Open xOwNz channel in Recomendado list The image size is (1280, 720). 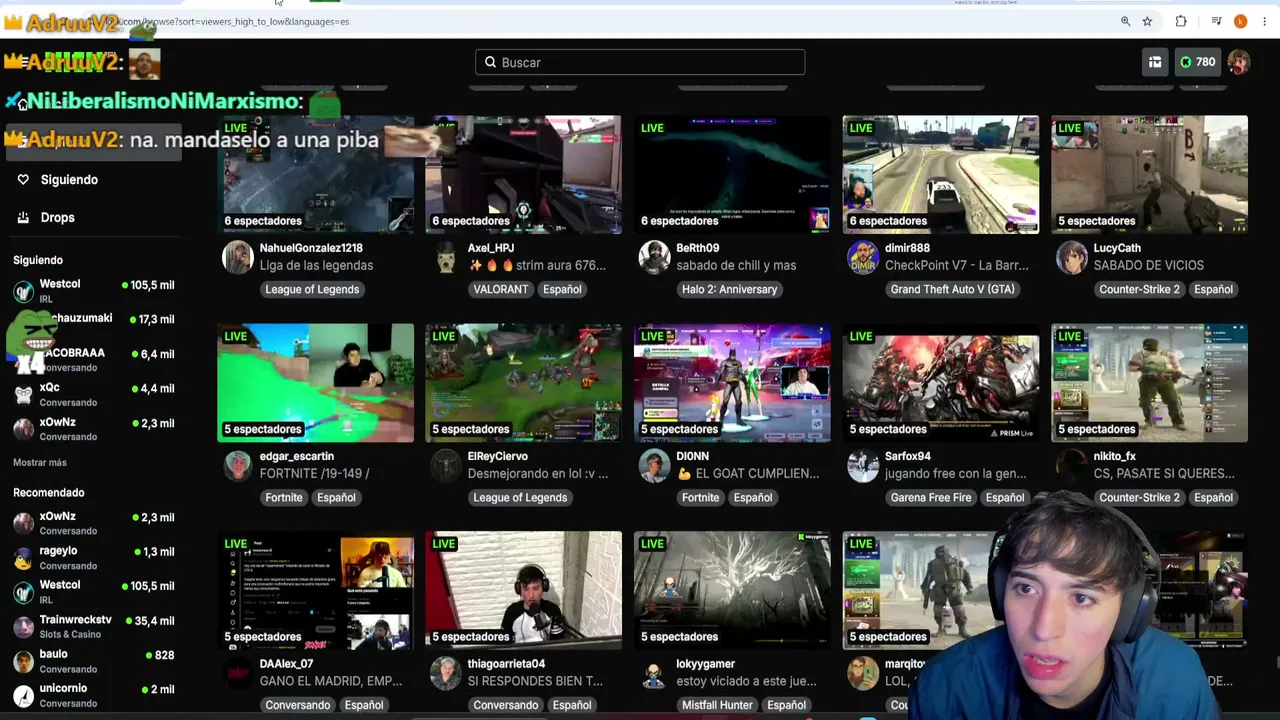point(93,523)
